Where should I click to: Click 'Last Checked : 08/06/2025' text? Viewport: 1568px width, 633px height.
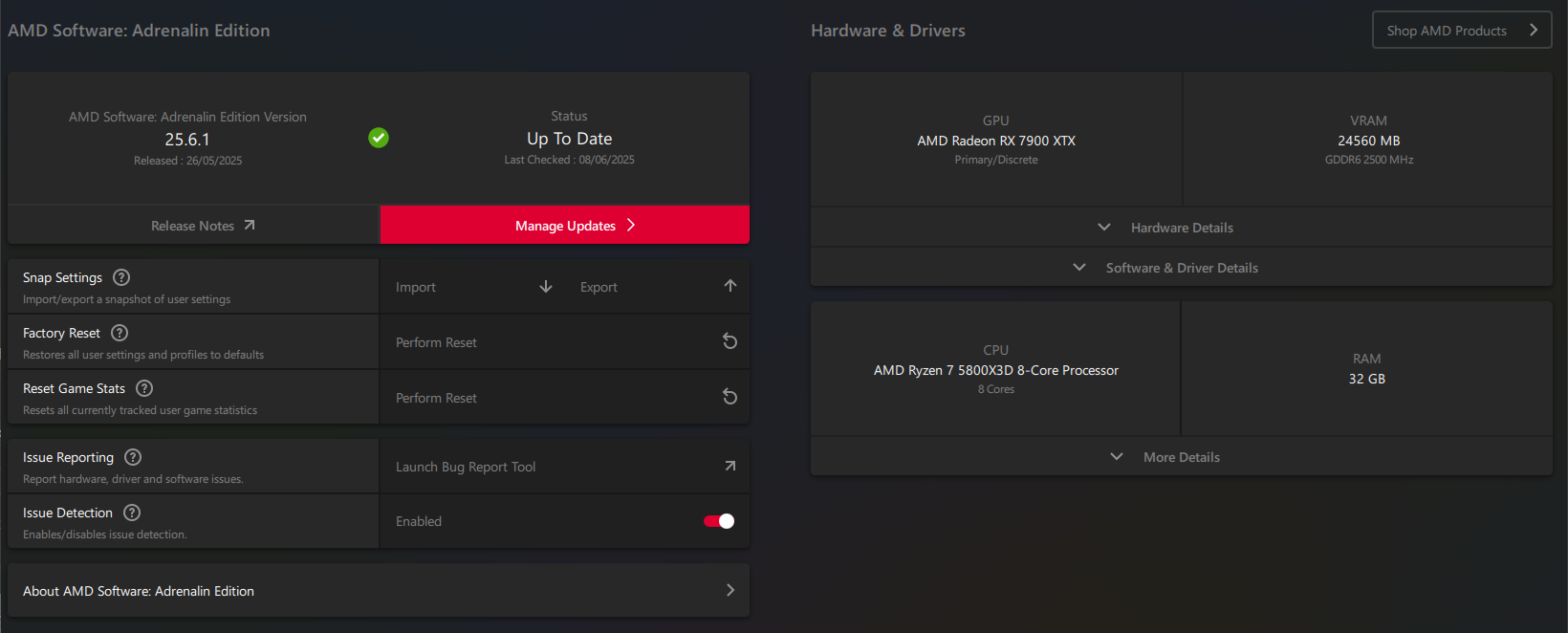(x=569, y=160)
